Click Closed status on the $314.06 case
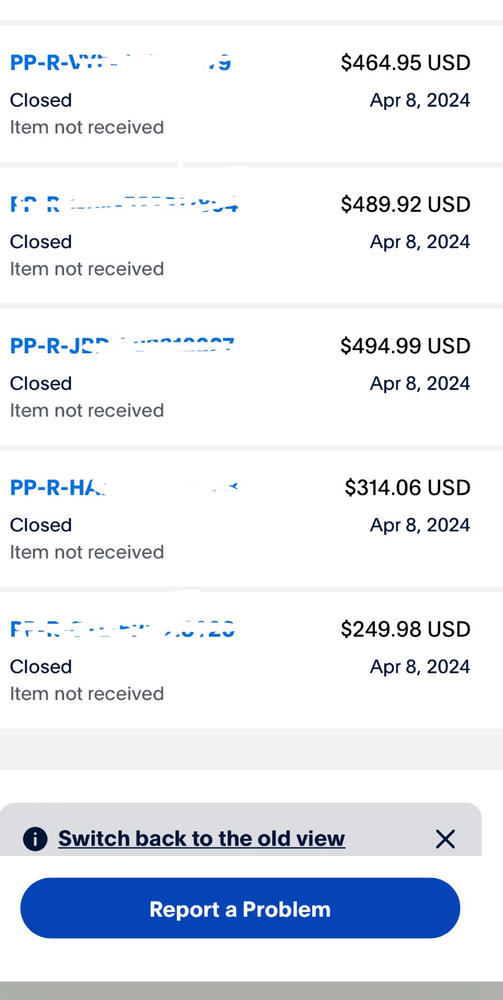The height and width of the screenshot is (1000, 503). pyautogui.click(x=41, y=525)
